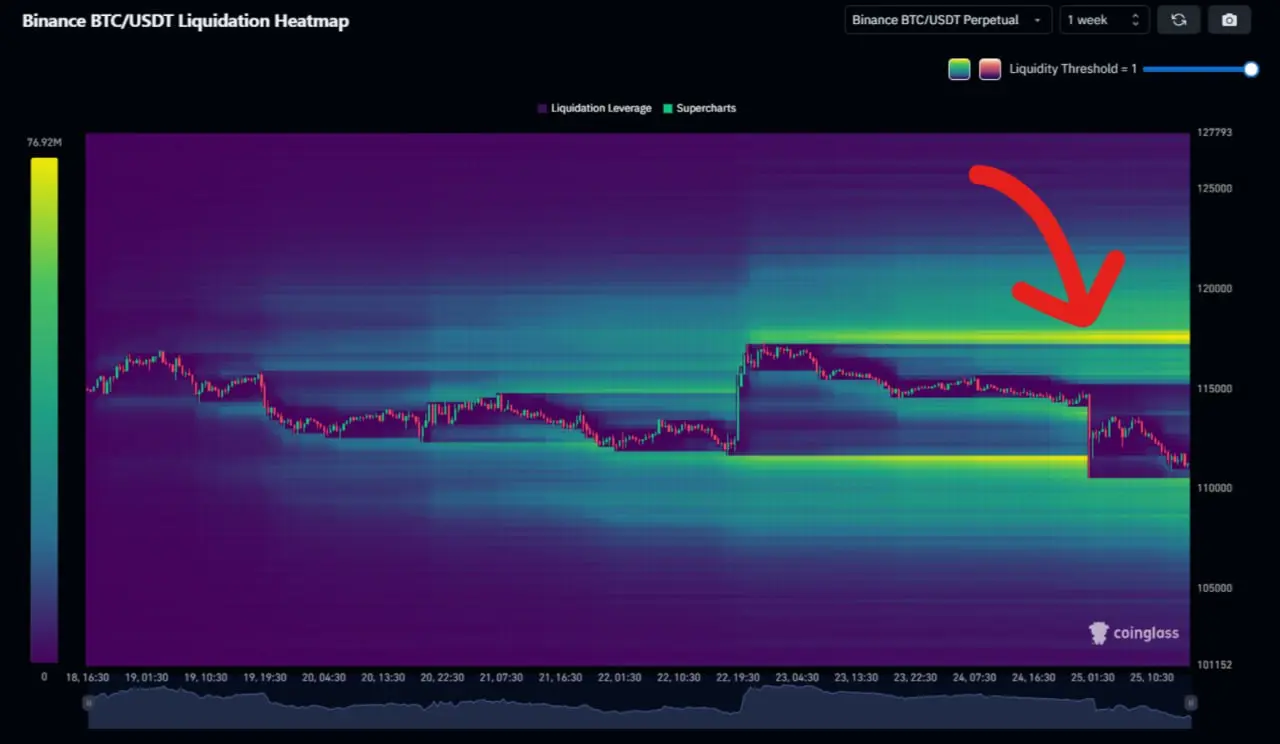1280x744 pixels.
Task: Click the 105000 price axis label
Action: point(1214,588)
